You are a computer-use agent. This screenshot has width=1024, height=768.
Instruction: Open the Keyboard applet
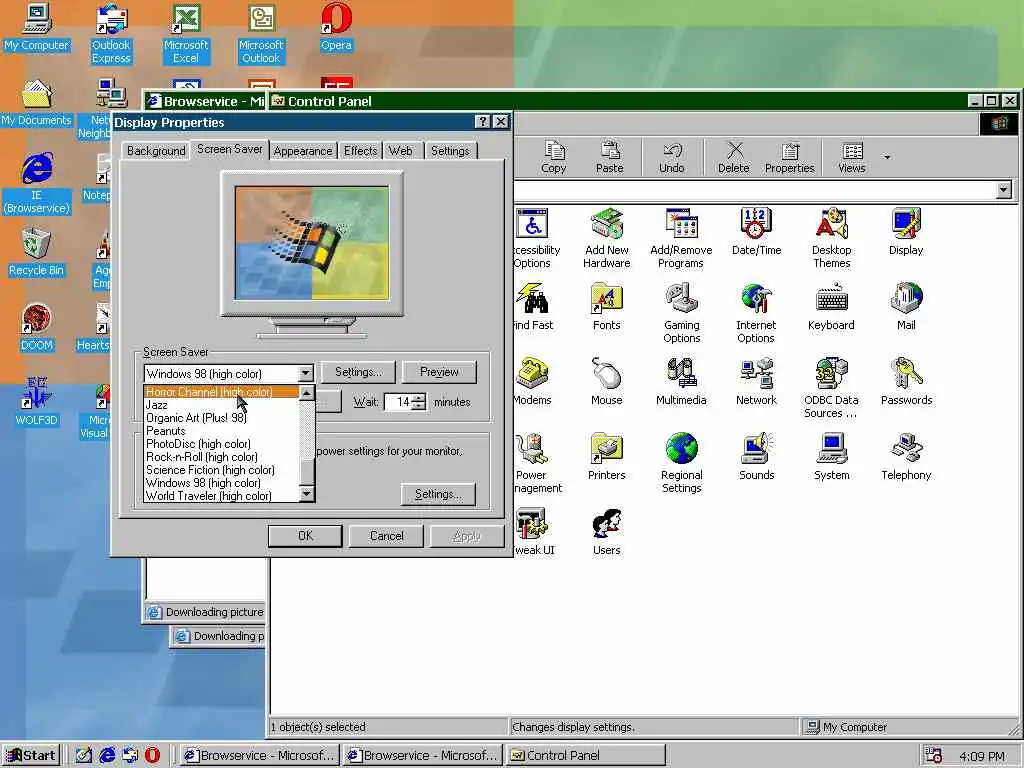(x=831, y=307)
